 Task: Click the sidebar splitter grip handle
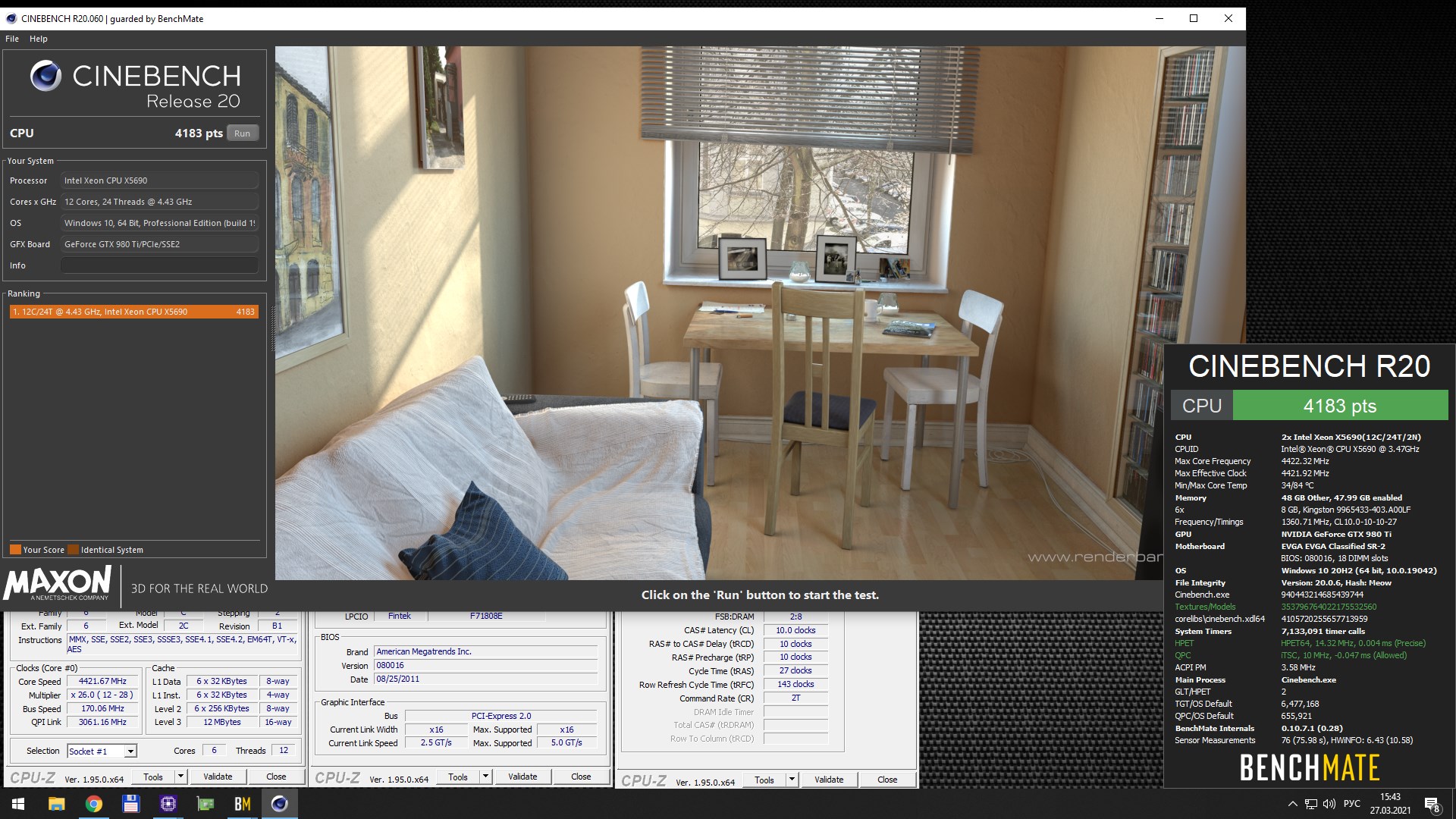point(272,328)
